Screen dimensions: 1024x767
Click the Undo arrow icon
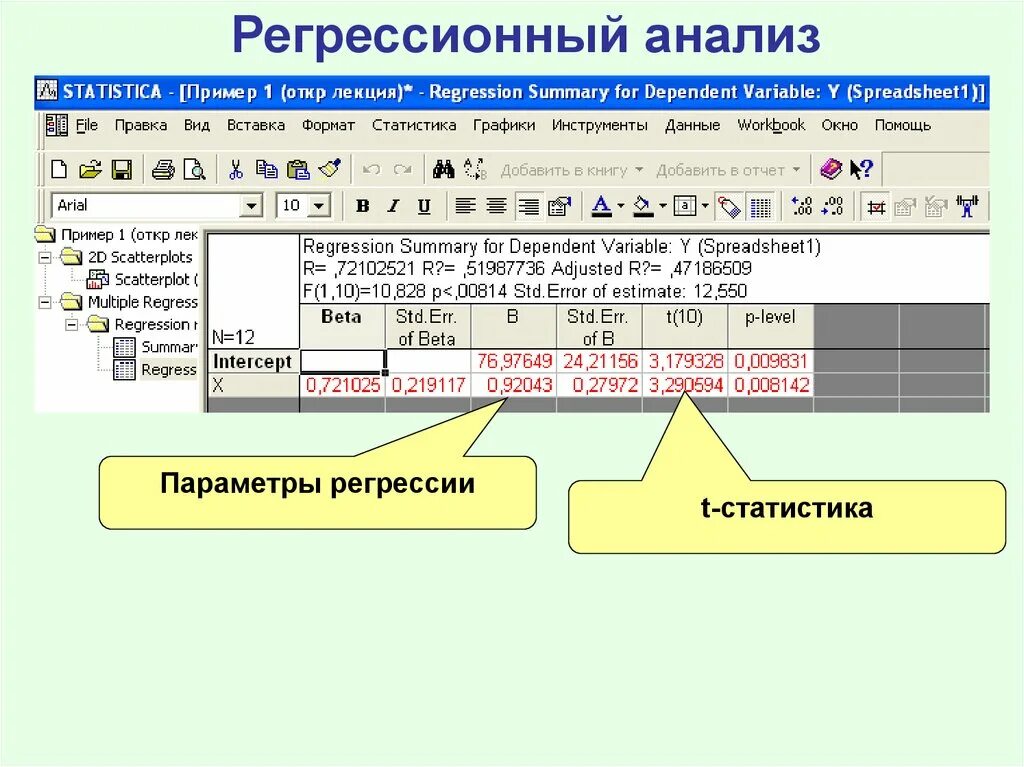point(371,170)
